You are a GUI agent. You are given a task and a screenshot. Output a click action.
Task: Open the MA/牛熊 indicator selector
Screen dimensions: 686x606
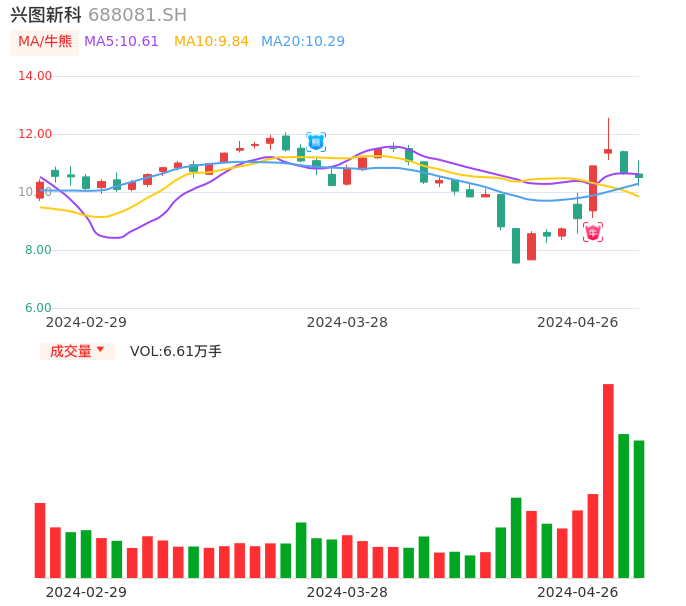coord(45,42)
